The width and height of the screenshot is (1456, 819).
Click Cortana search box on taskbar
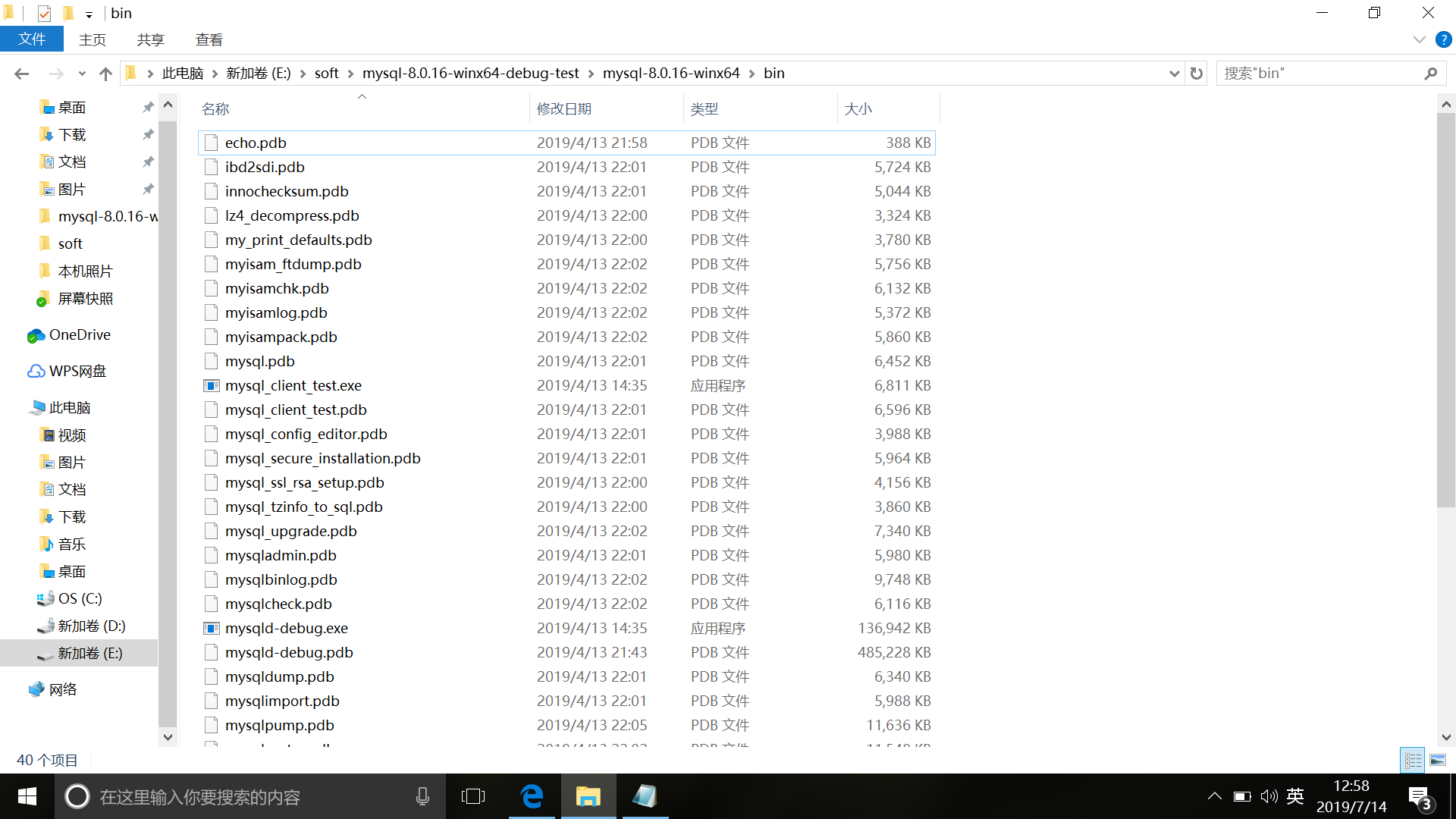pyautogui.click(x=250, y=796)
